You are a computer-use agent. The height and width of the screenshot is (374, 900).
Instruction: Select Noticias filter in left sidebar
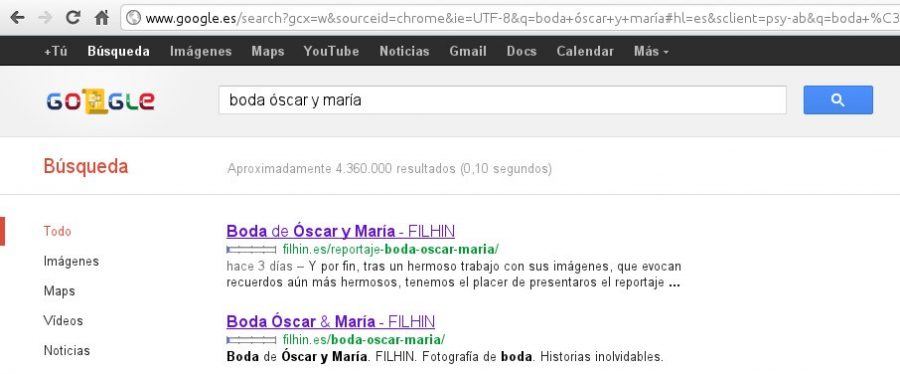click(x=67, y=350)
